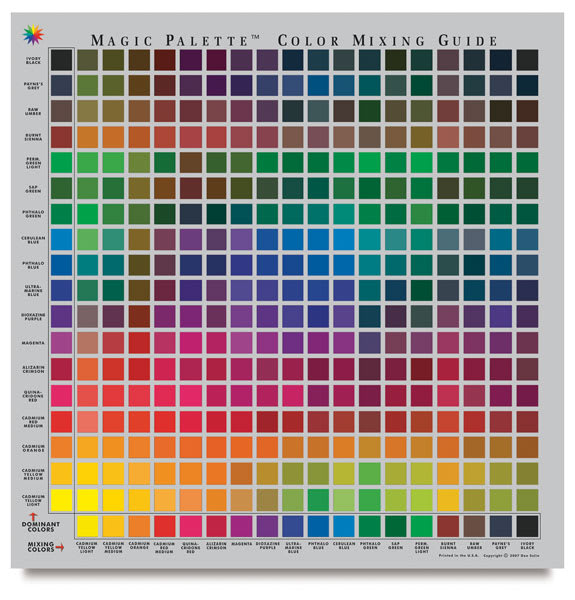Pick the Ivory Black mixing row swatch
Screen dimensions: 575x600
coord(528,526)
